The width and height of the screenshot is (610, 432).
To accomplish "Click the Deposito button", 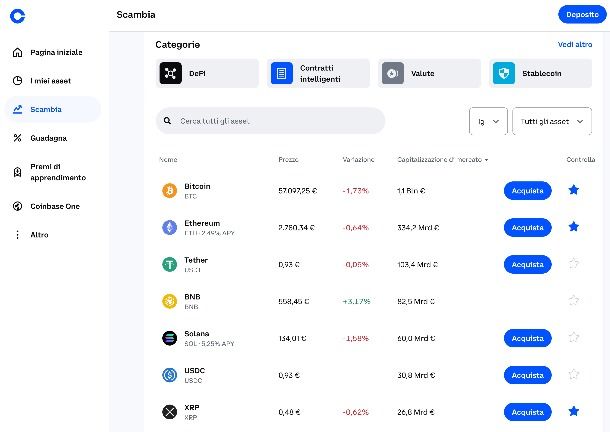I will [x=582, y=15].
